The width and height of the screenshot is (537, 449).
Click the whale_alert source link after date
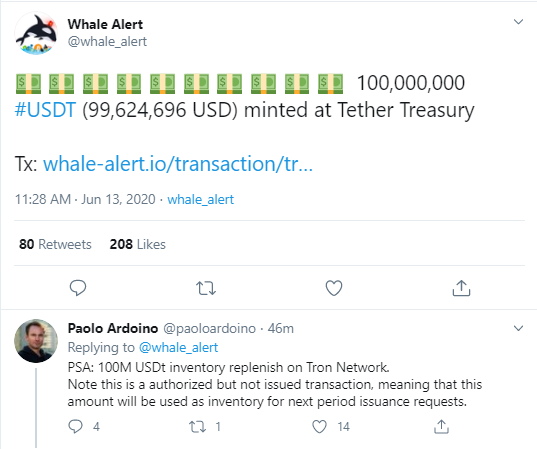pyautogui.click(x=201, y=199)
